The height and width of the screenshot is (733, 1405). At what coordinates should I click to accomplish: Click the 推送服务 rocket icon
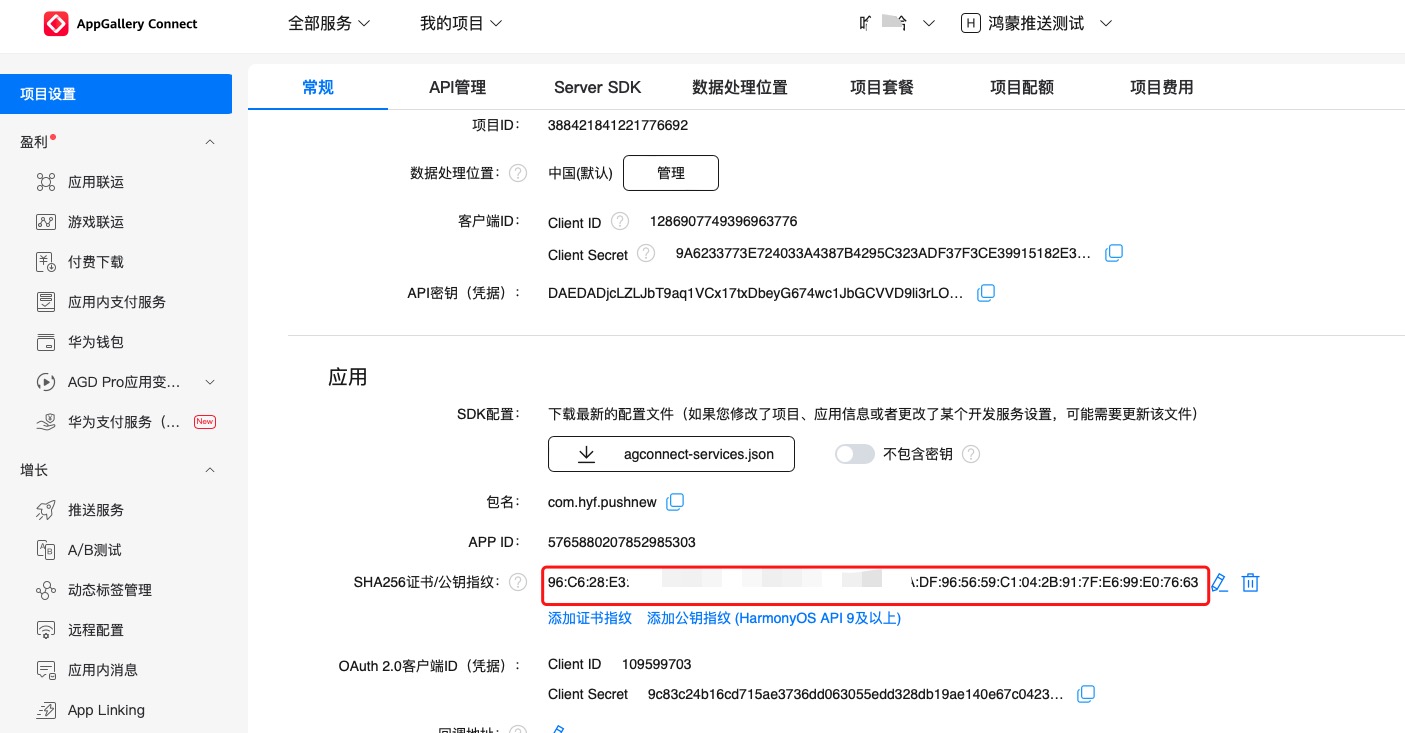point(45,510)
